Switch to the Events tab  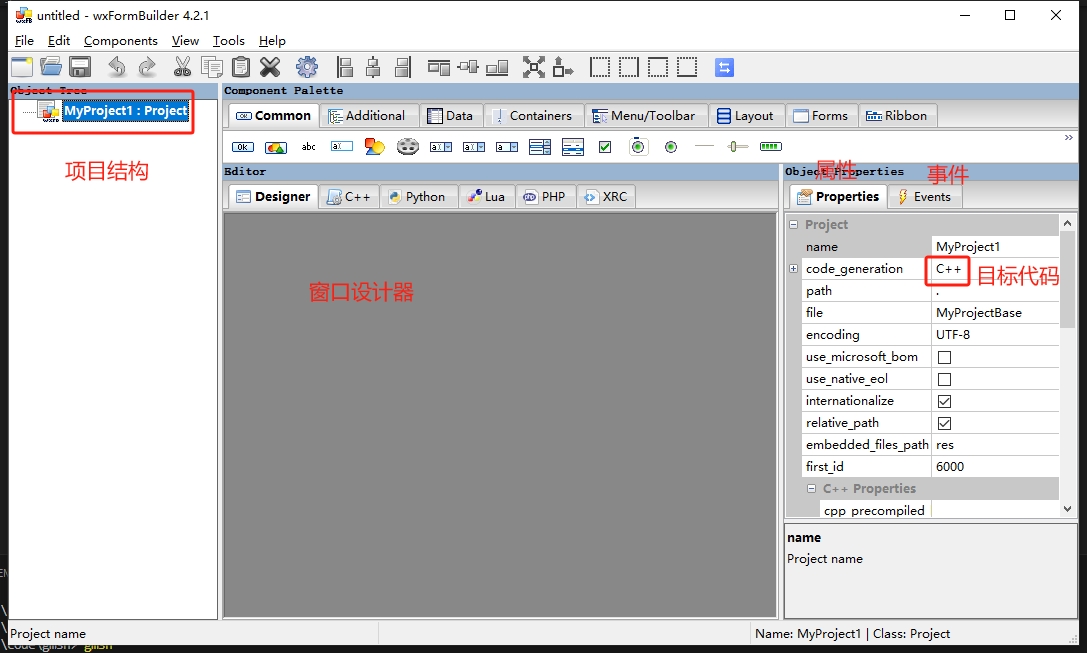pyautogui.click(x=925, y=197)
